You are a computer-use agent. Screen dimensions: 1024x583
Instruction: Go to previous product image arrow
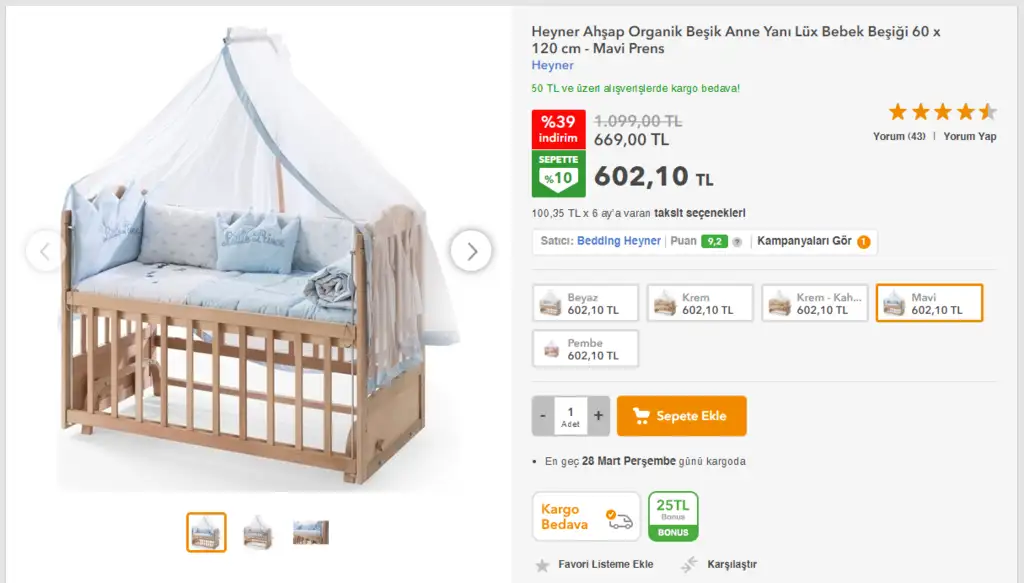point(45,251)
